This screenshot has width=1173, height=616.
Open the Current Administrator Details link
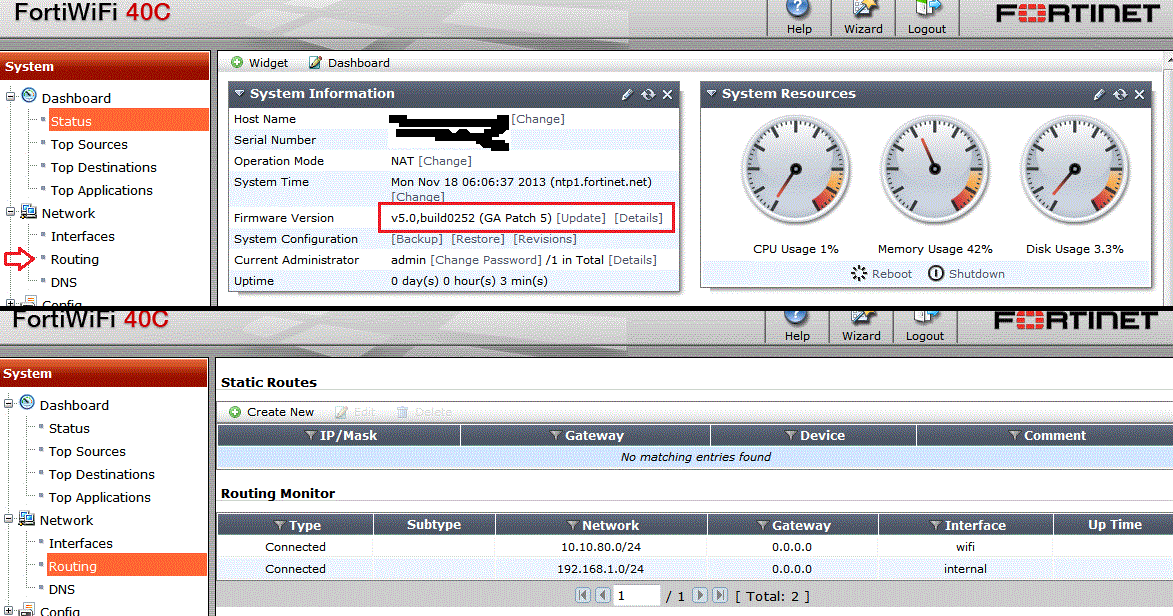coord(633,260)
